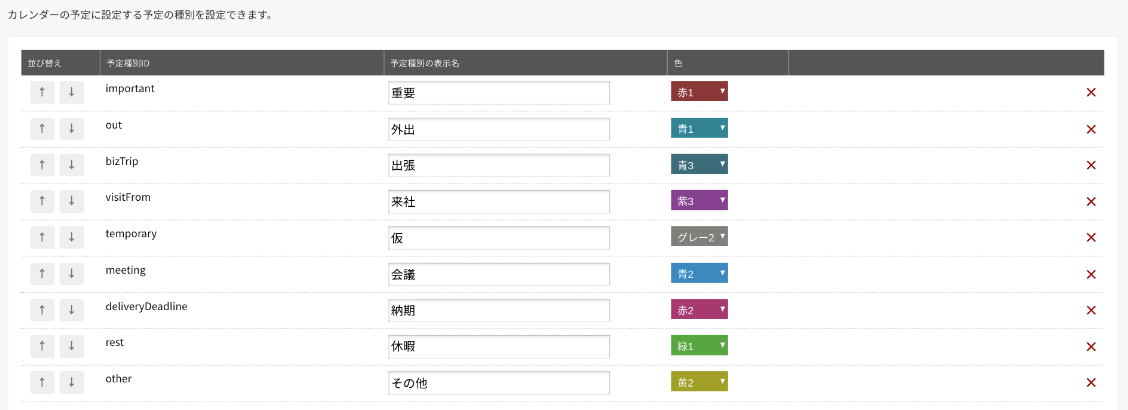Open the 青3 color dropdown for bizTrip
The width and height of the screenshot is (1128, 410).
(699, 164)
